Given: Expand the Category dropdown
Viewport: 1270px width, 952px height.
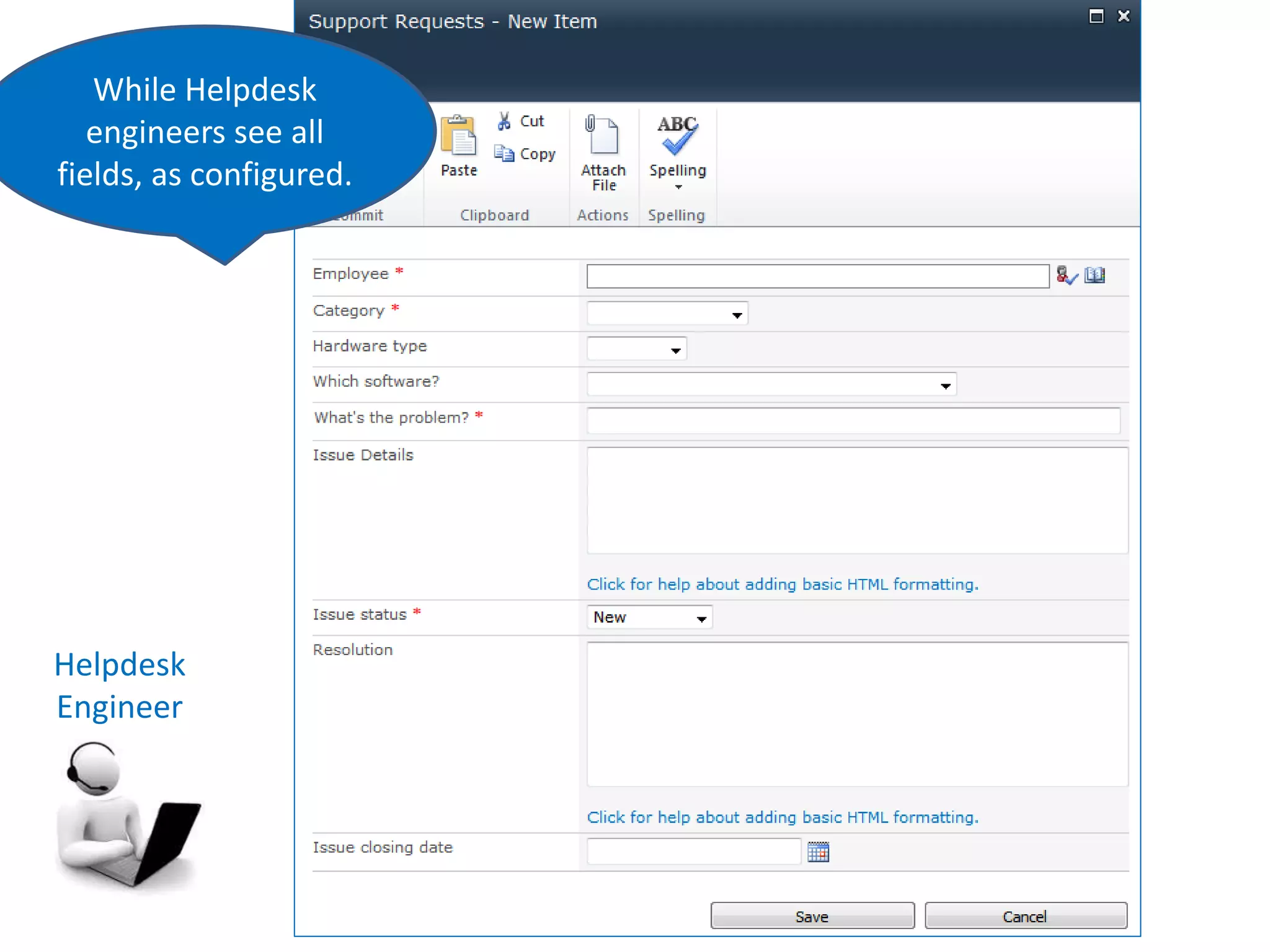Looking at the screenshot, I should click(x=667, y=314).
